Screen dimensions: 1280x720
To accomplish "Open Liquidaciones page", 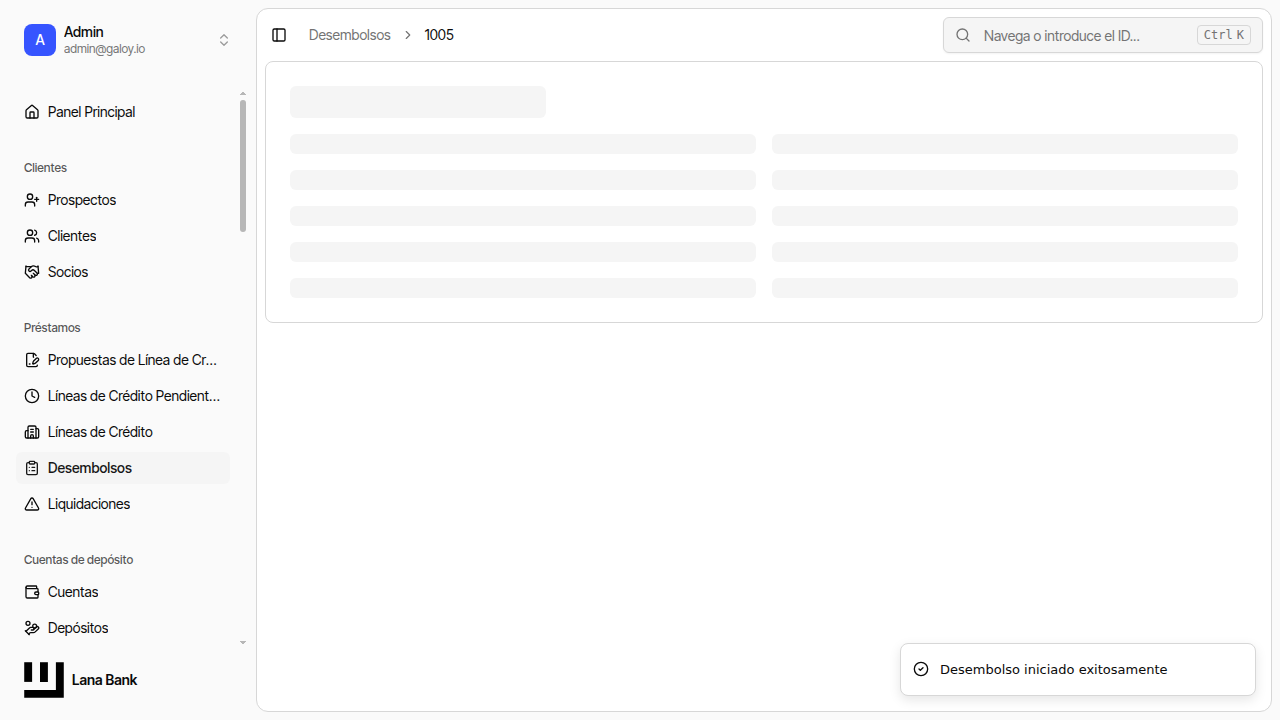I will click(123, 504).
